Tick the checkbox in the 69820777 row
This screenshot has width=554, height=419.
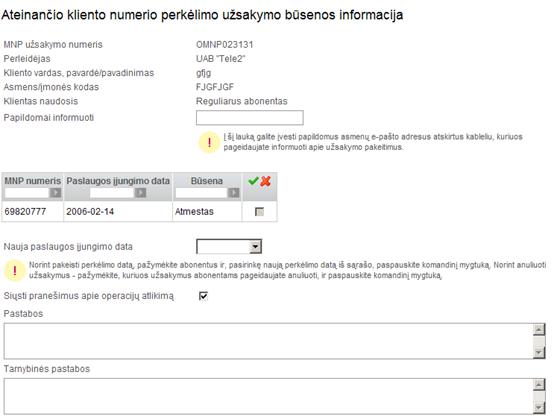(259, 212)
